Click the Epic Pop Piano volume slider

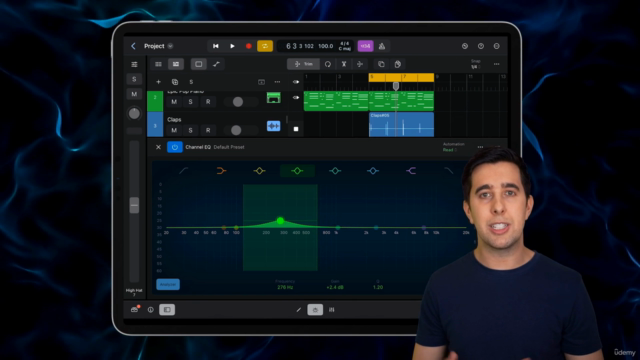click(241, 102)
